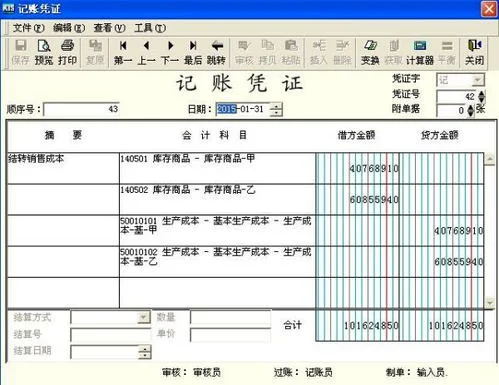Click the Jump (跳转) toolbar icon
The width and height of the screenshot is (499, 385).
[x=216, y=53]
